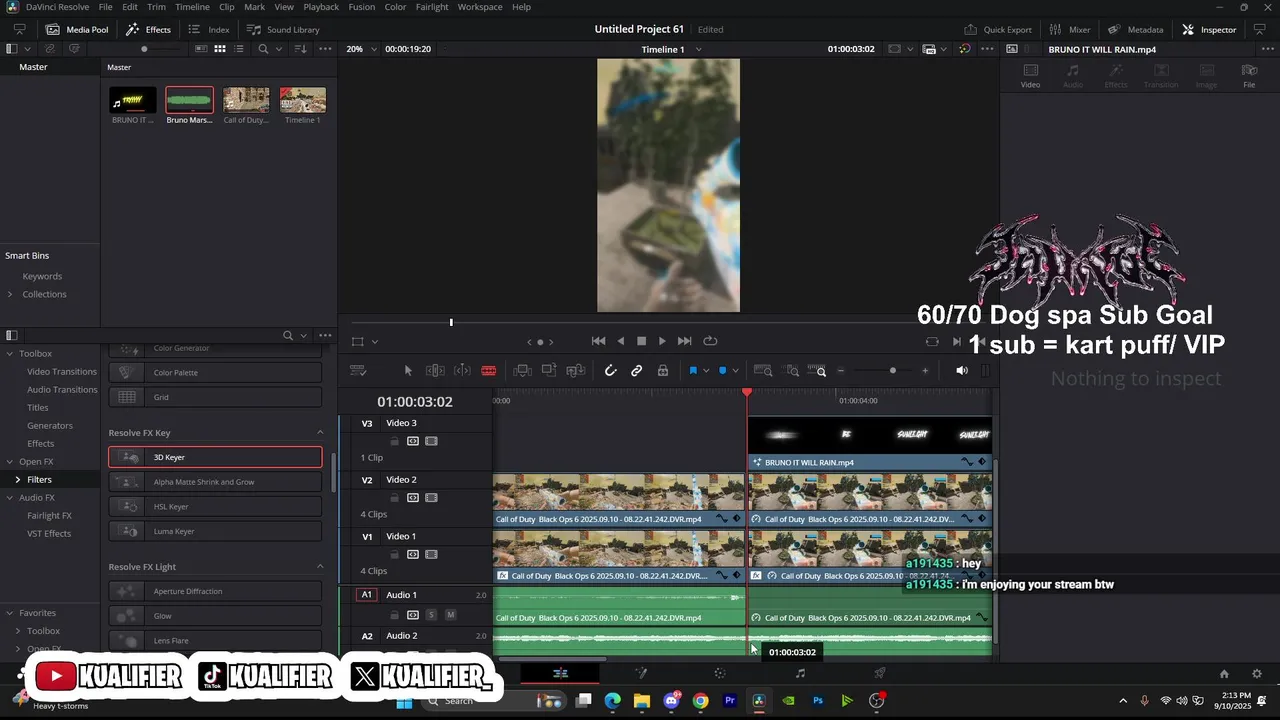Click the A1 destination control
The width and height of the screenshot is (1280, 720).
coord(366,595)
